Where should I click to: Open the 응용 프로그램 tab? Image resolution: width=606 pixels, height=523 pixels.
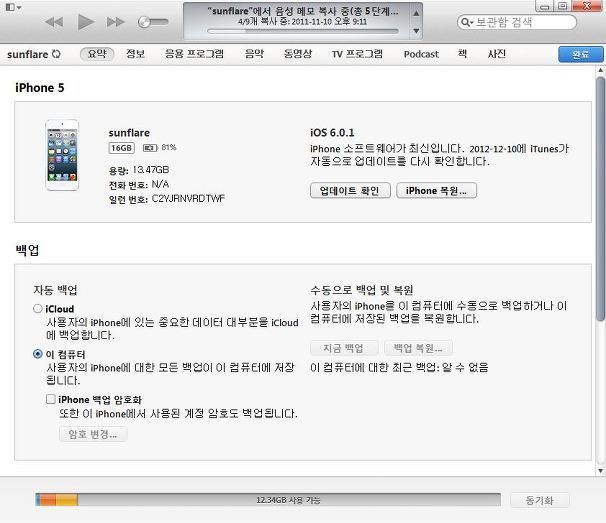194,54
